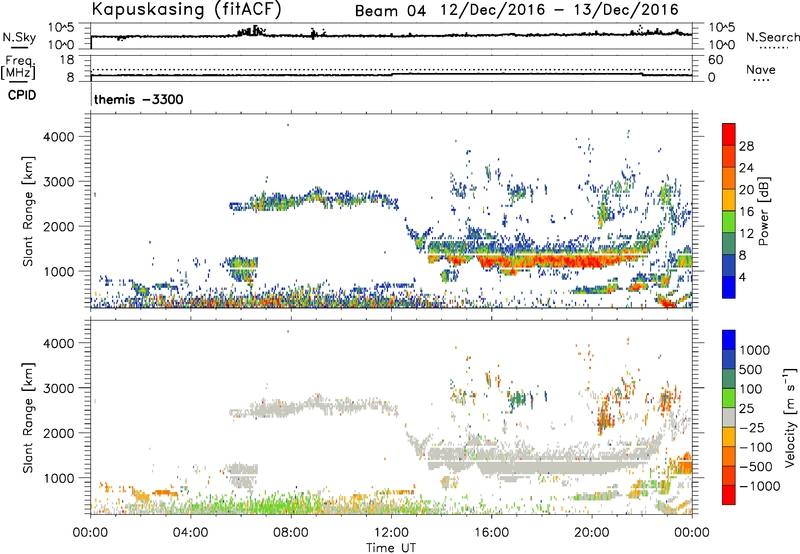The image size is (800, 554).
Task: Click the N.Sky noise trace in the top panel
Action: click(391, 35)
